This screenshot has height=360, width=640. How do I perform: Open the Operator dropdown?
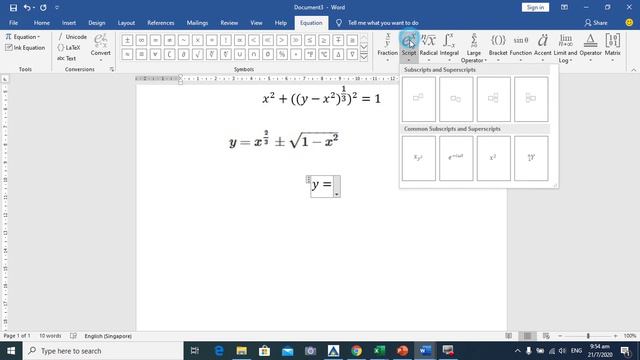tap(591, 48)
